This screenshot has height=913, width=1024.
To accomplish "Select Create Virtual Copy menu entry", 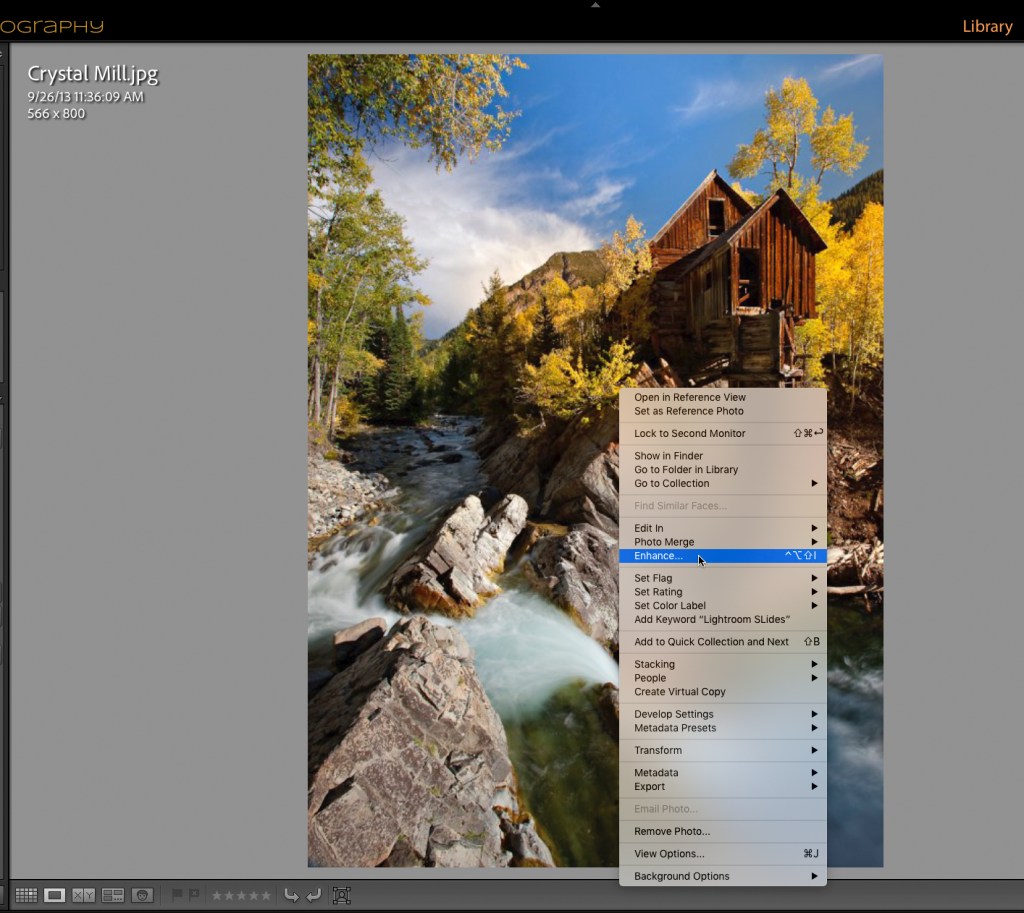I will pos(680,692).
